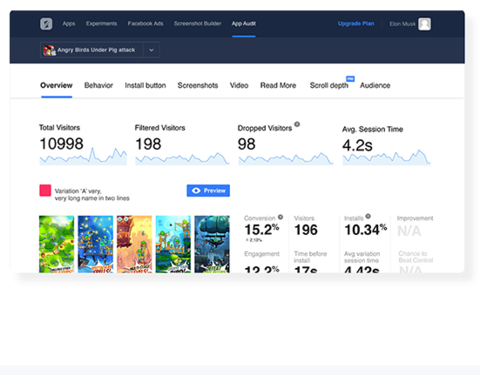
Task: Open the Elon Musk profile avatar
Action: (424, 24)
